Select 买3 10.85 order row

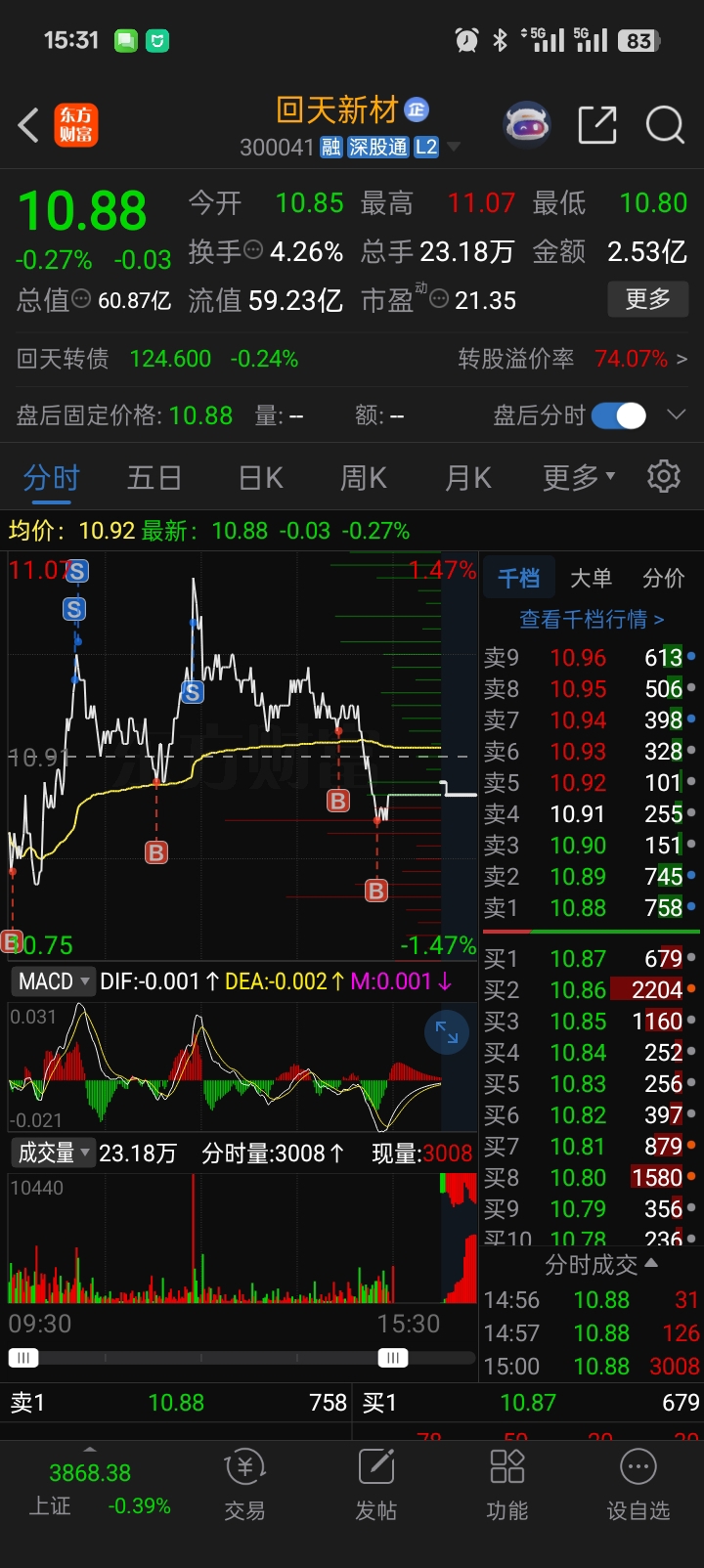click(x=591, y=1022)
